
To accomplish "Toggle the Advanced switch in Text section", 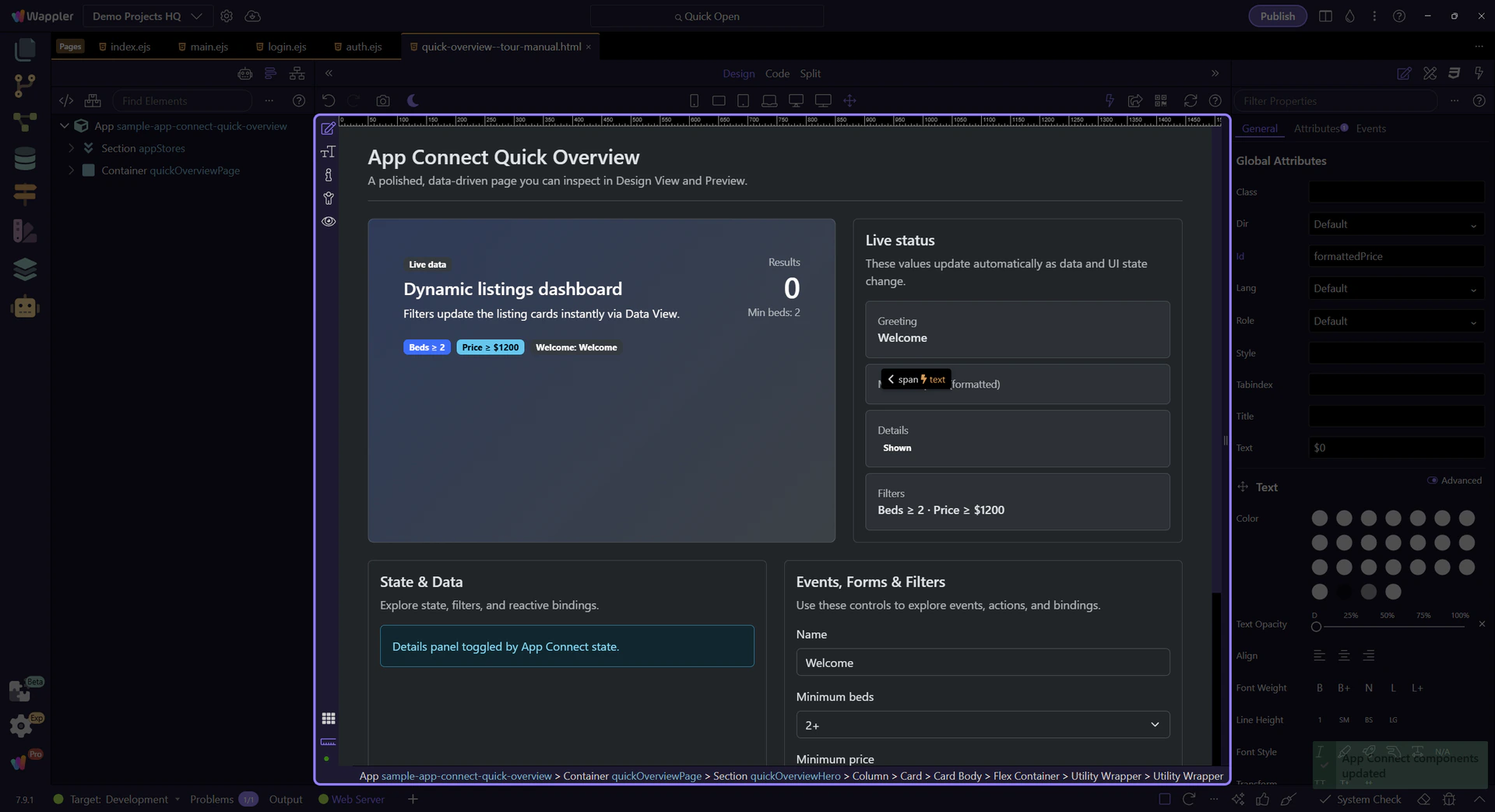I will [x=1432, y=480].
